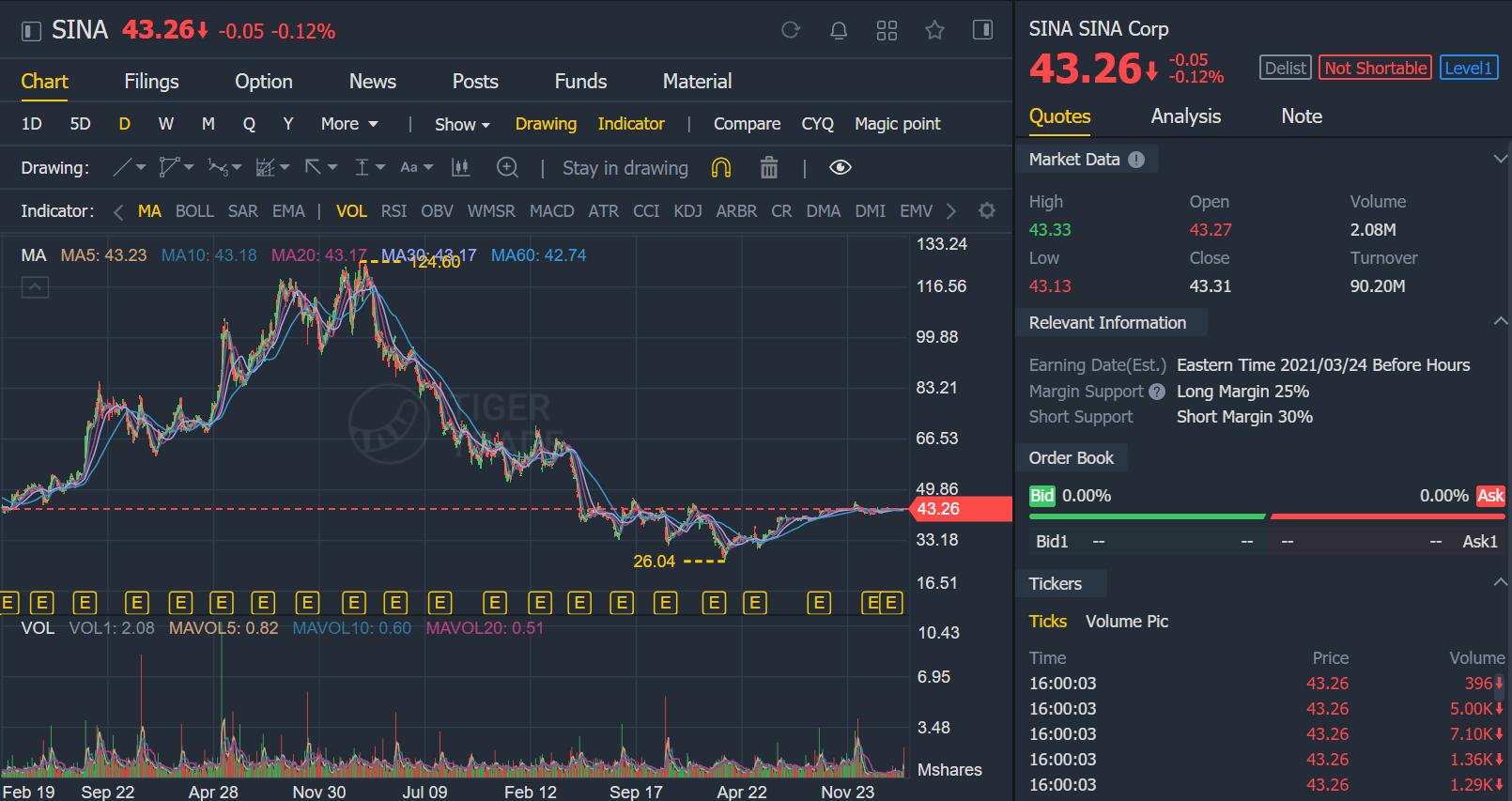
Task: Click the Compare button
Action: [747, 124]
